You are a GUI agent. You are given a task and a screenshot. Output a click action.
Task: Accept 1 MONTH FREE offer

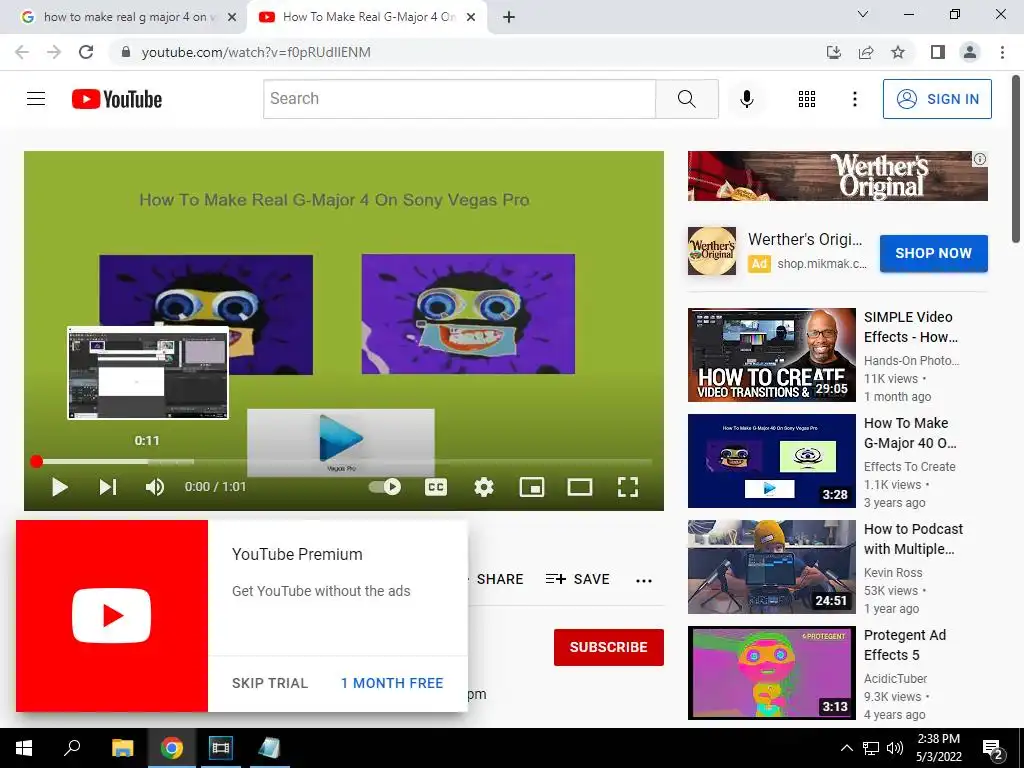392,683
